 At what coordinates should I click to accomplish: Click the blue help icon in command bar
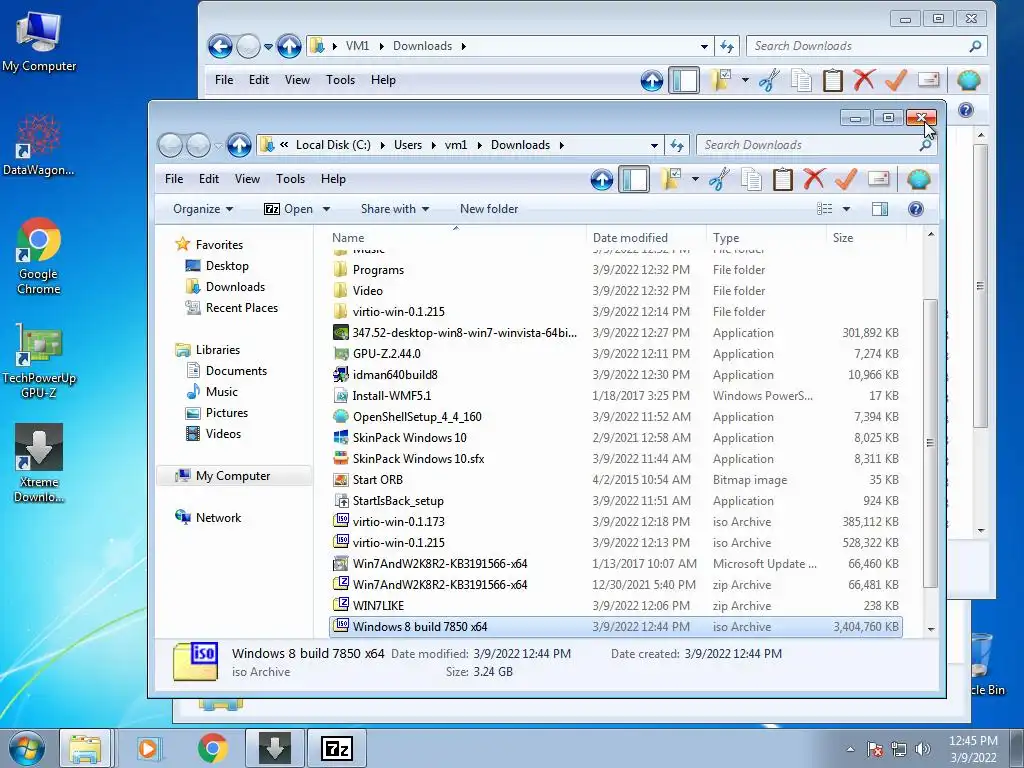pyautogui.click(x=916, y=209)
